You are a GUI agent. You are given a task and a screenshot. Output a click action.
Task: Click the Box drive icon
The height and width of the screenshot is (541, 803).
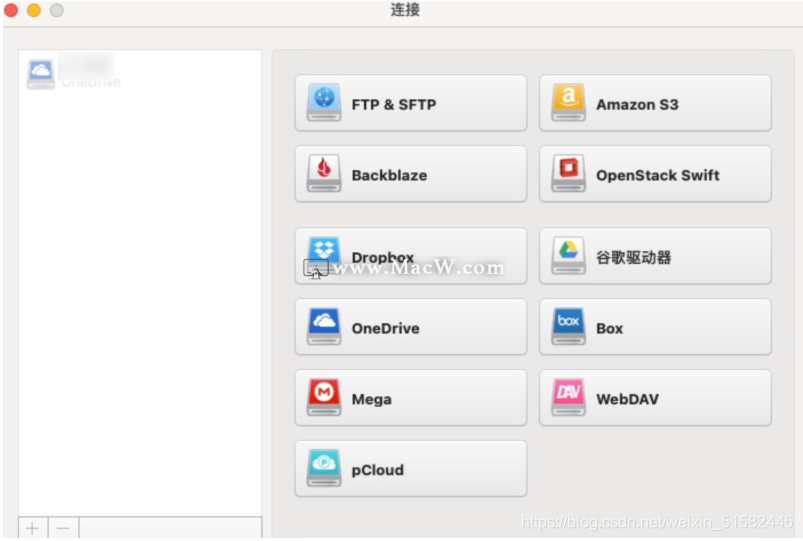(568, 326)
